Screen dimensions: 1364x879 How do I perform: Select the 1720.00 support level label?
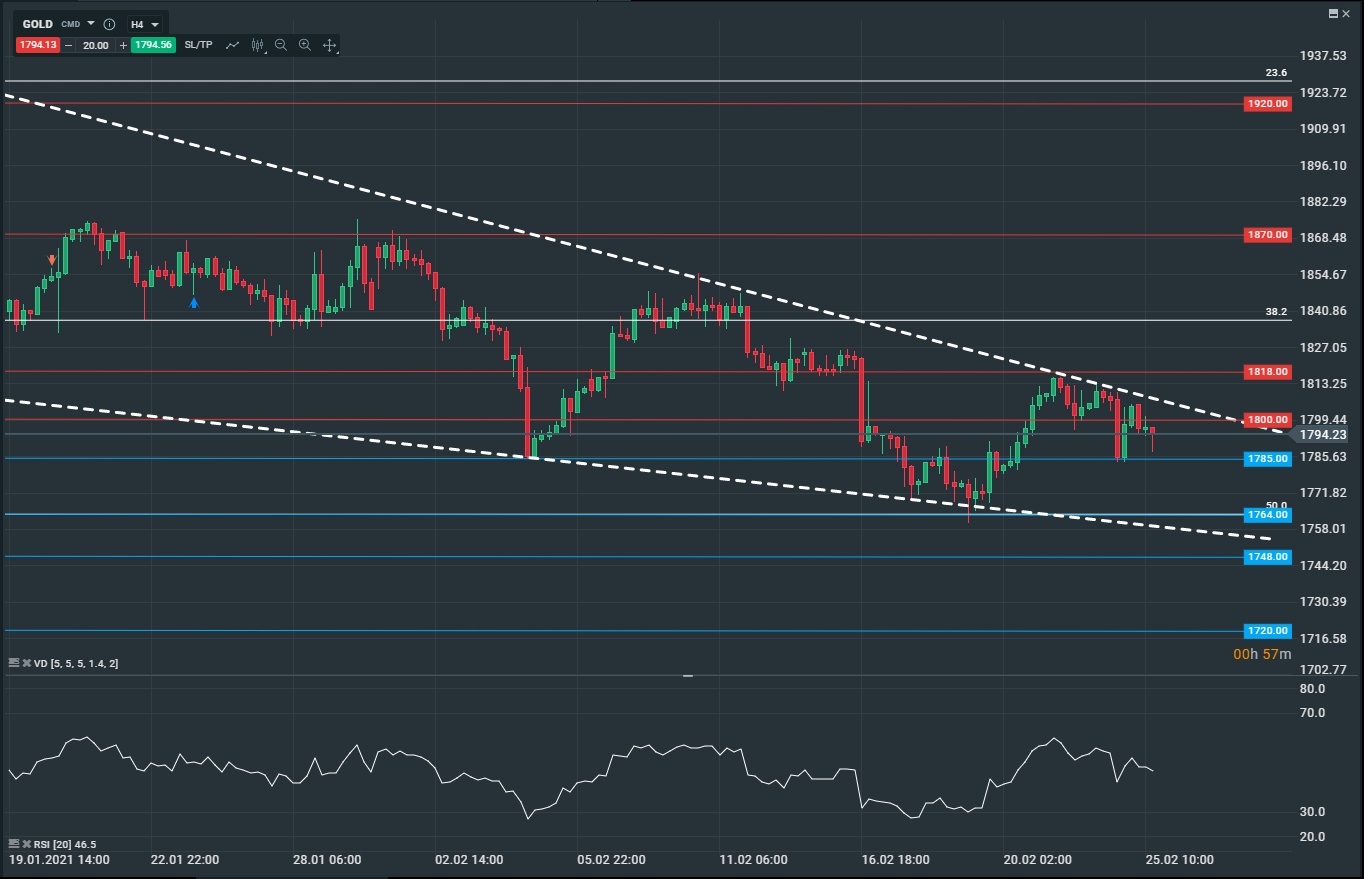tap(1267, 631)
